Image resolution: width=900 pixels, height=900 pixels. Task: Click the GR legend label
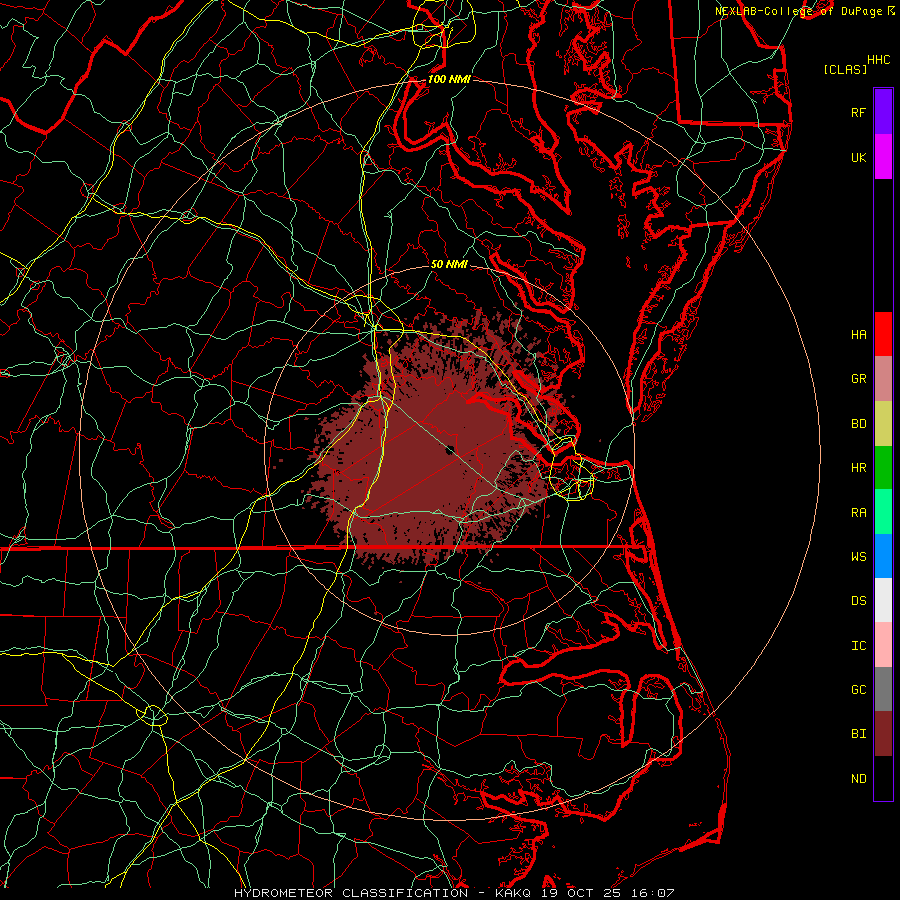tap(858, 379)
